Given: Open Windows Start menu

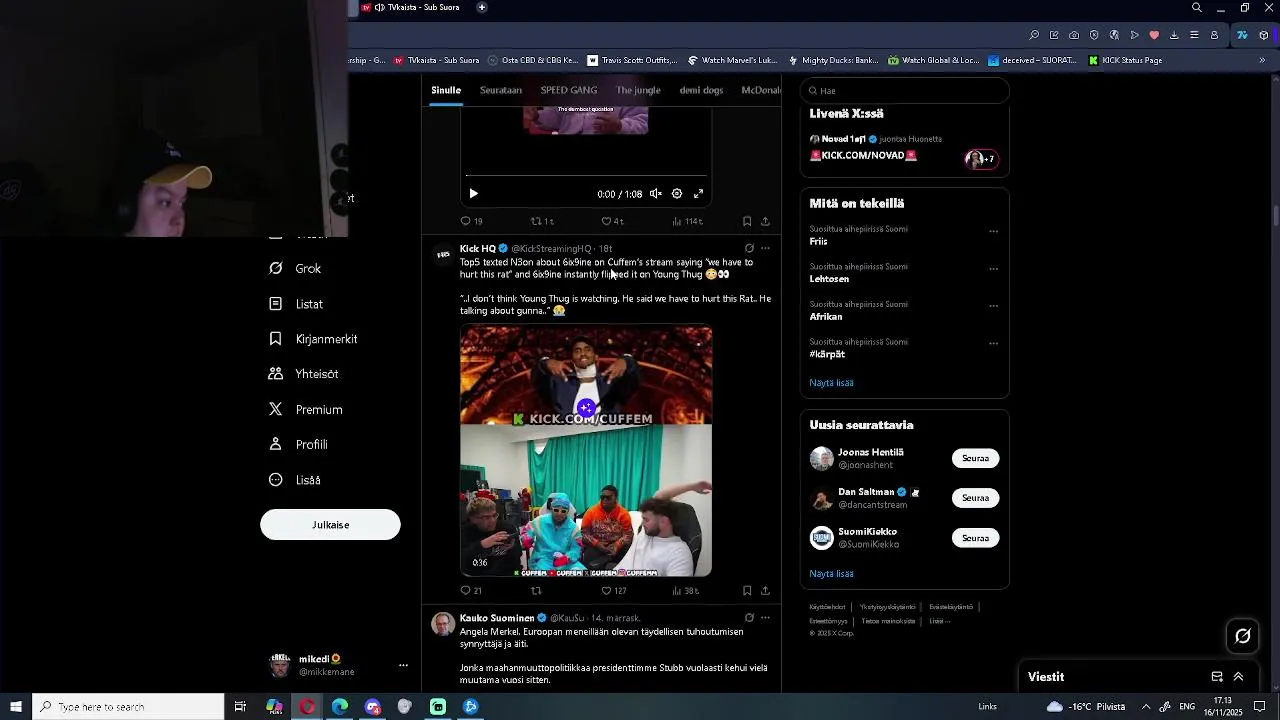Looking at the screenshot, I should pyautogui.click(x=16, y=707).
